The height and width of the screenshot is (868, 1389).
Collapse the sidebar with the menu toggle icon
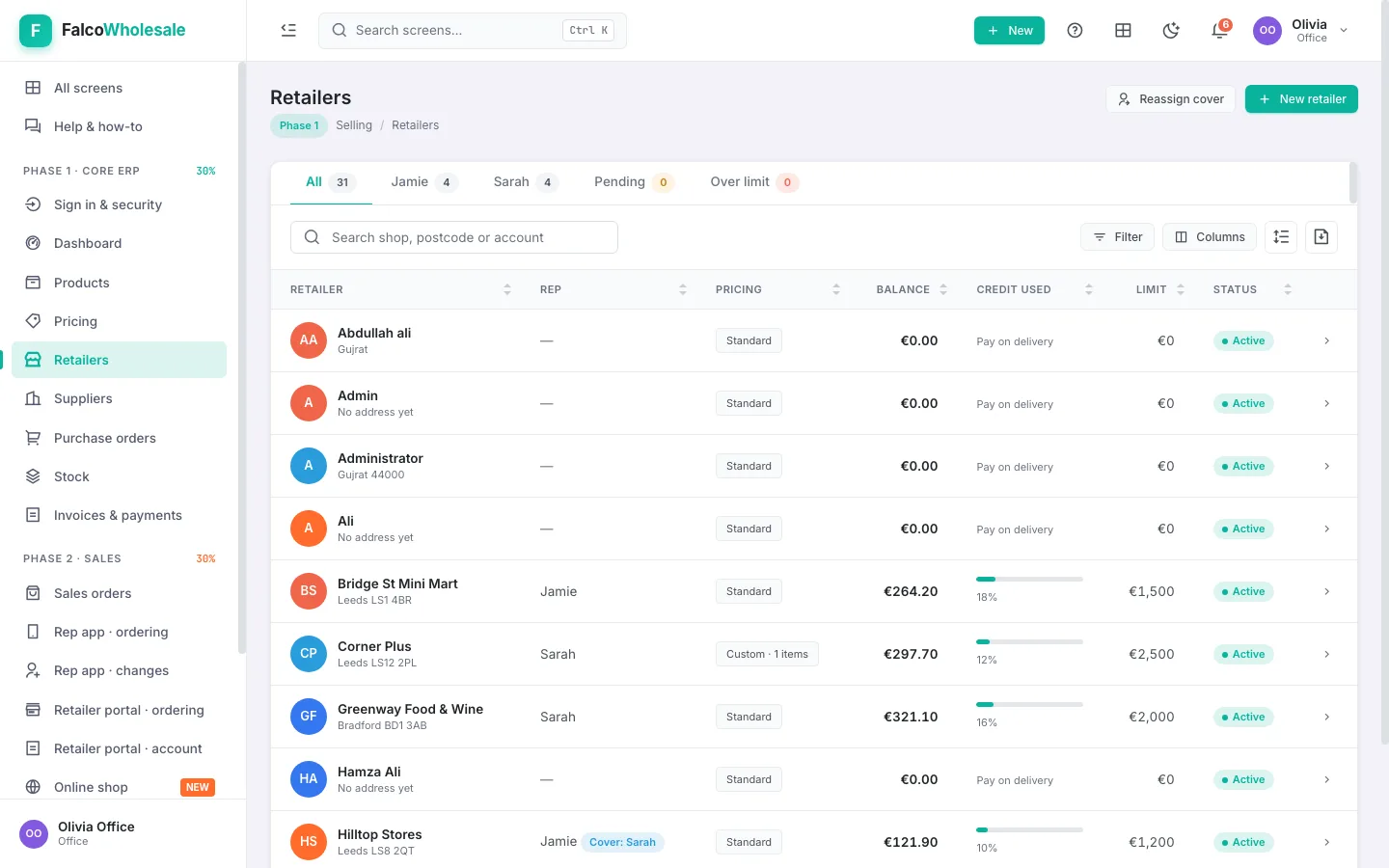tap(288, 30)
